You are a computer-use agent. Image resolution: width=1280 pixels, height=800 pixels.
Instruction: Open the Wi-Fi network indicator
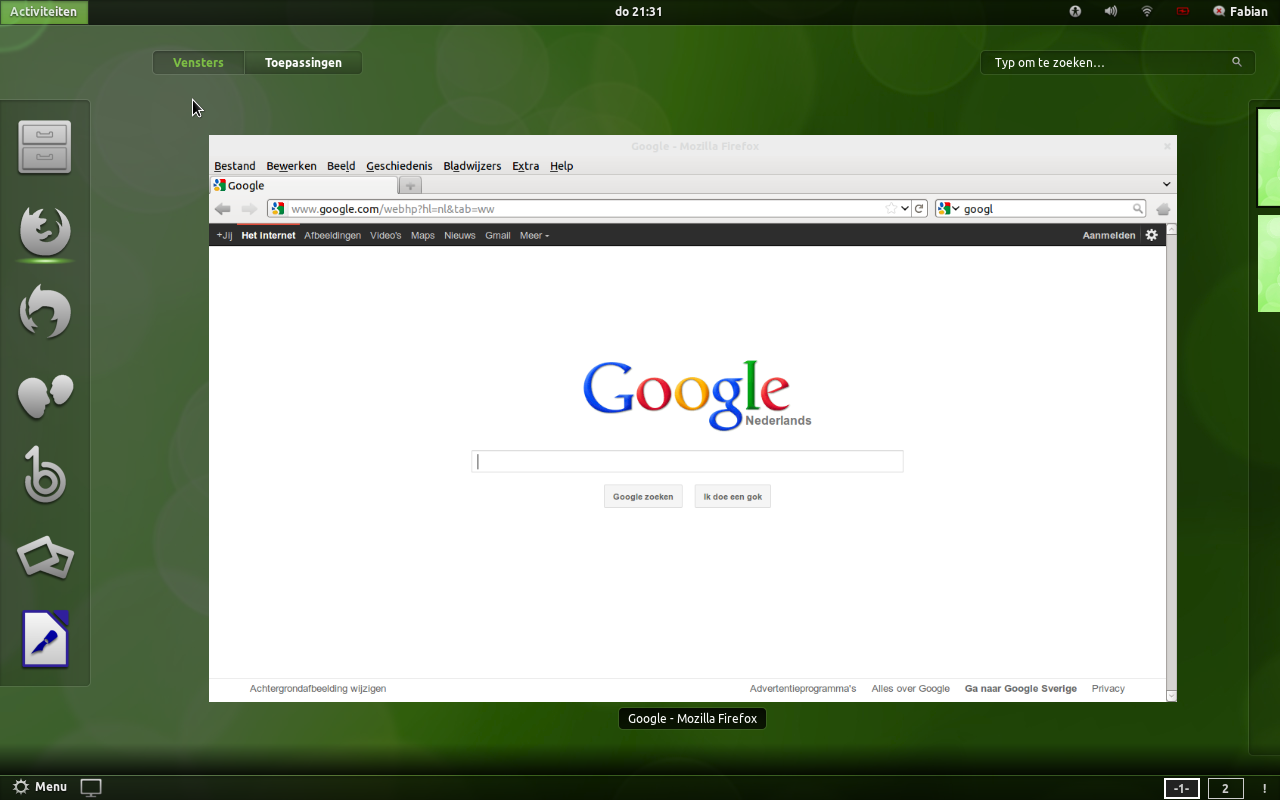[1147, 11]
